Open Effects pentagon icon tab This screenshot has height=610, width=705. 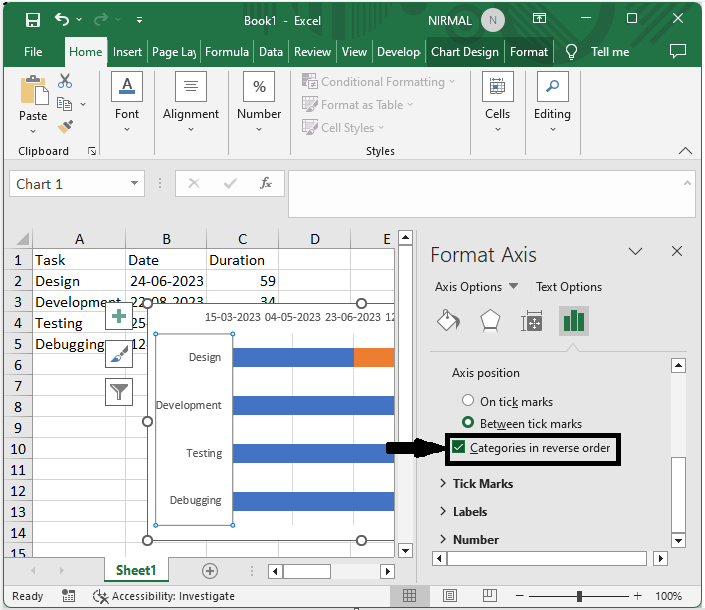(490, 320)
